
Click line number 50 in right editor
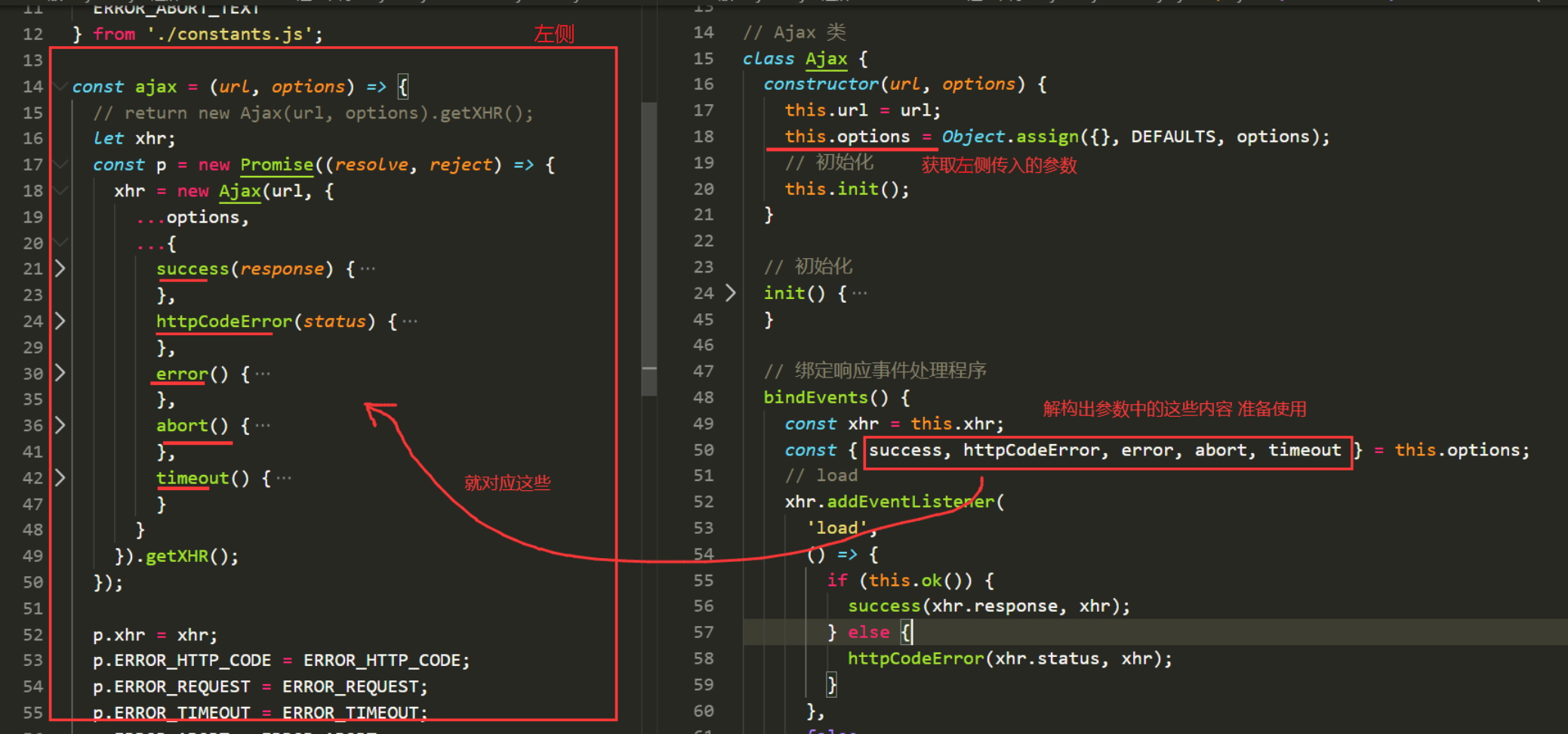pos(703,450)
